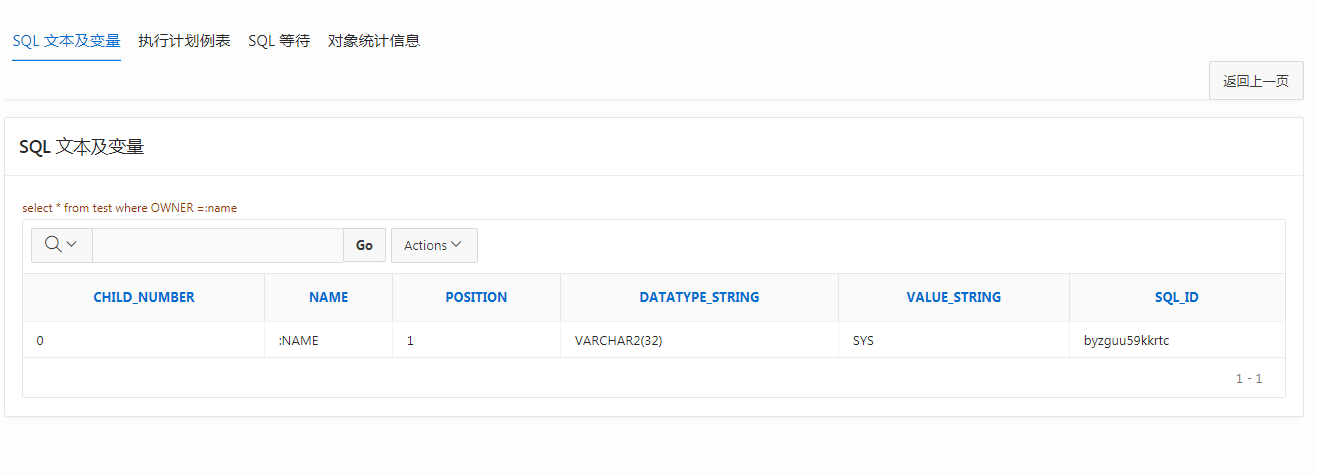Sort by CHILD_NUMBER column header
The image size is (1317, 475).
(144, 297)
